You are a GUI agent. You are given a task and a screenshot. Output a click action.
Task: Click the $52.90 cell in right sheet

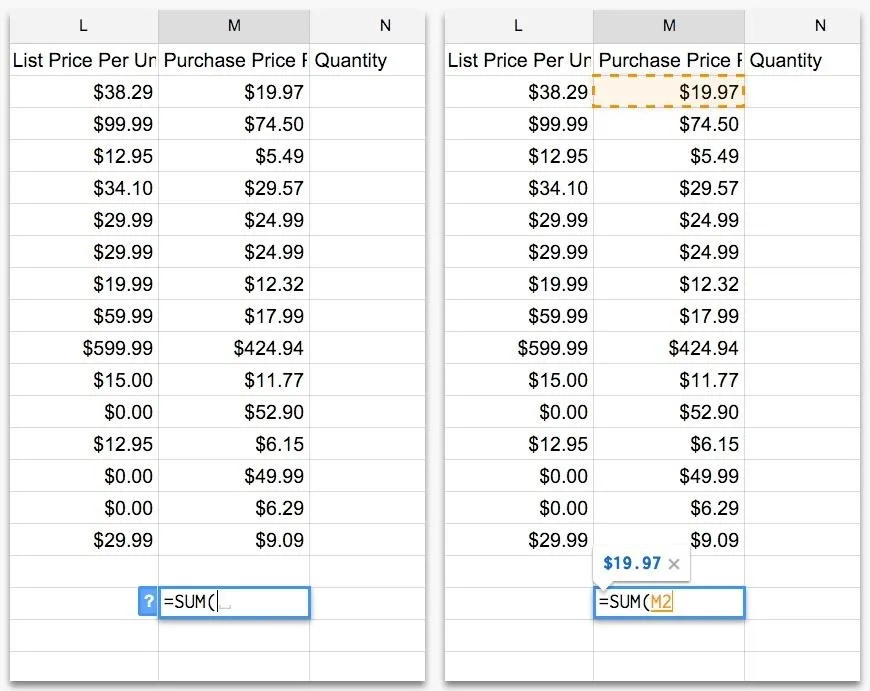(x=669, y=412)
